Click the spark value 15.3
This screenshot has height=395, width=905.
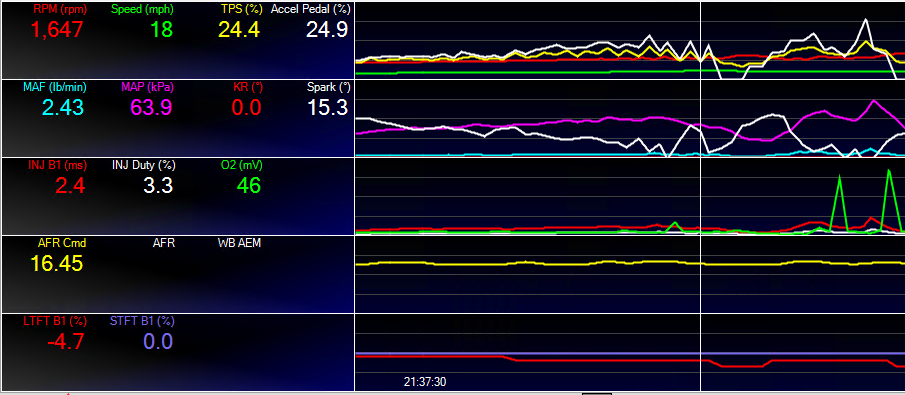coord(327,107)
